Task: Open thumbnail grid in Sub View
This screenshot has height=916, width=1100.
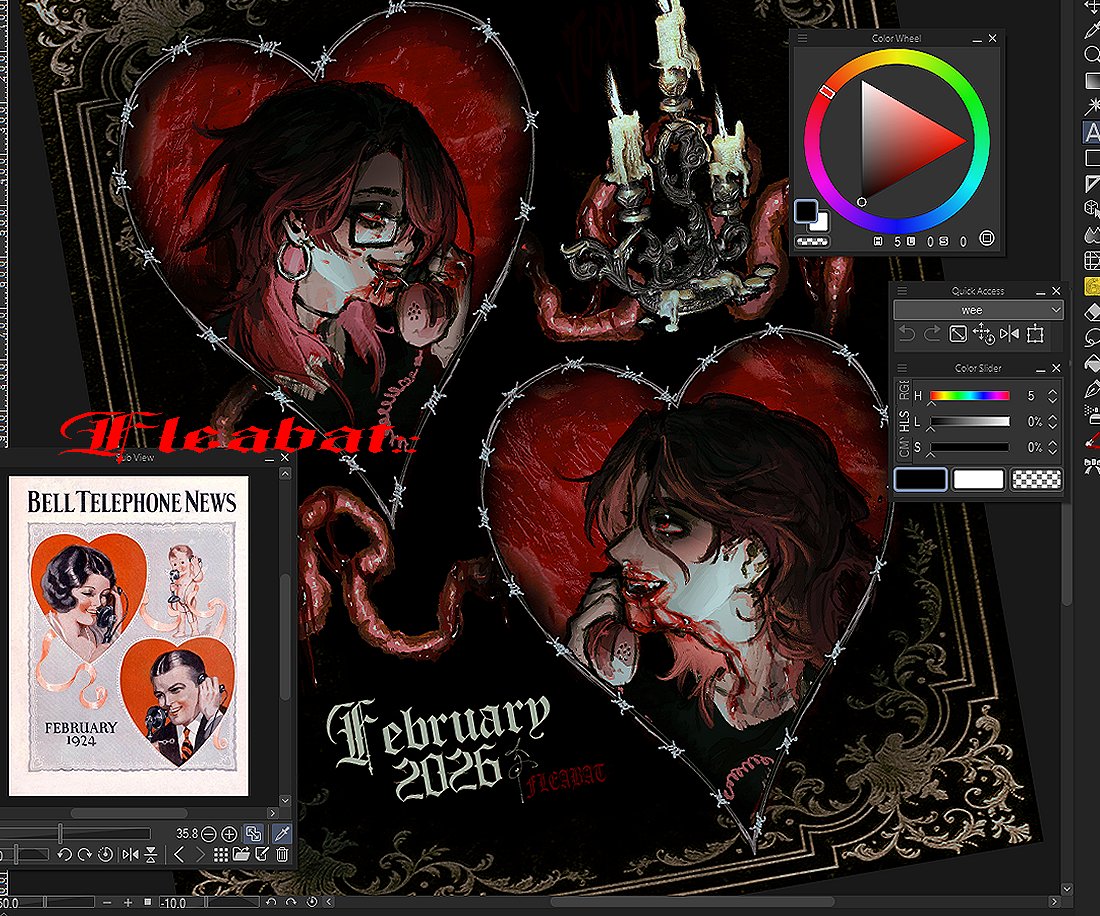Action: coord(220,854)
